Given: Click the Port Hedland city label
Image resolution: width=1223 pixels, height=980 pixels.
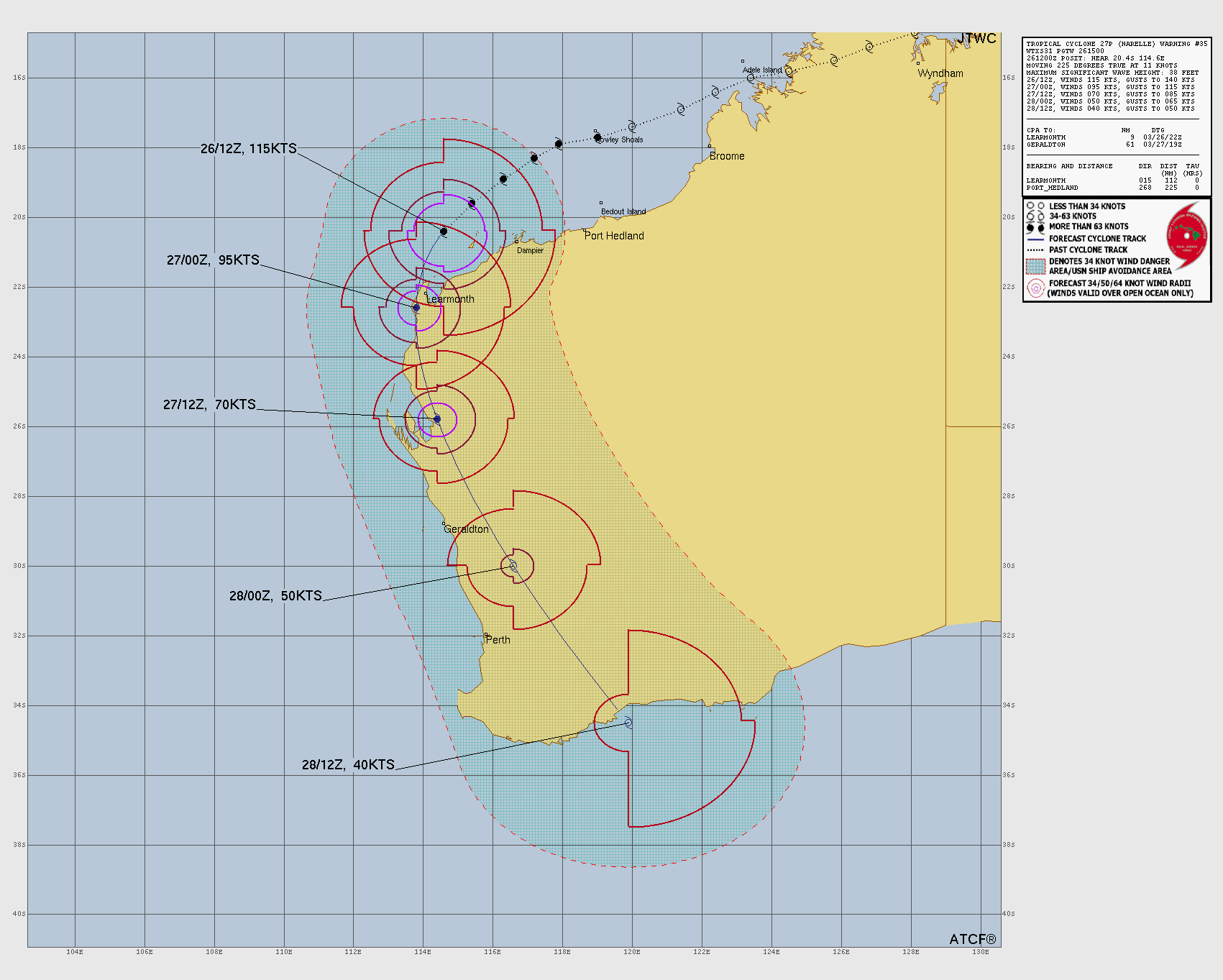Looking at the screenshot, I should pos(614,236).
